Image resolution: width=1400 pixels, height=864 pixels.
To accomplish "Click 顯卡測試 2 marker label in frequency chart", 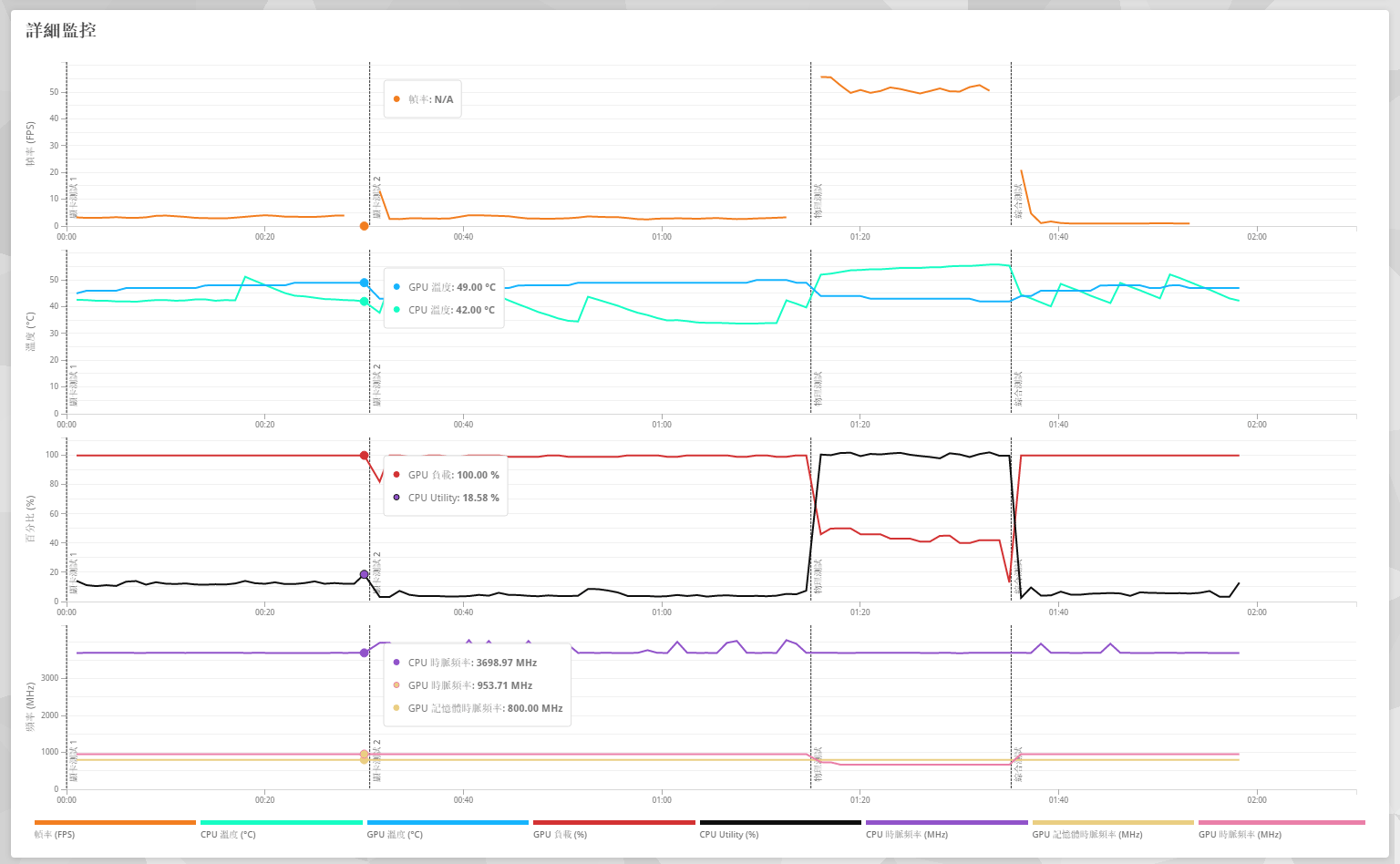I will 376,762.
